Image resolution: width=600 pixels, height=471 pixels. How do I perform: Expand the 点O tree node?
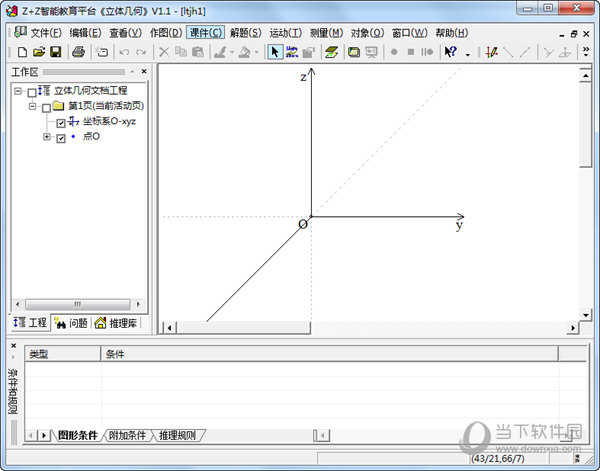[x=47, y=137]
